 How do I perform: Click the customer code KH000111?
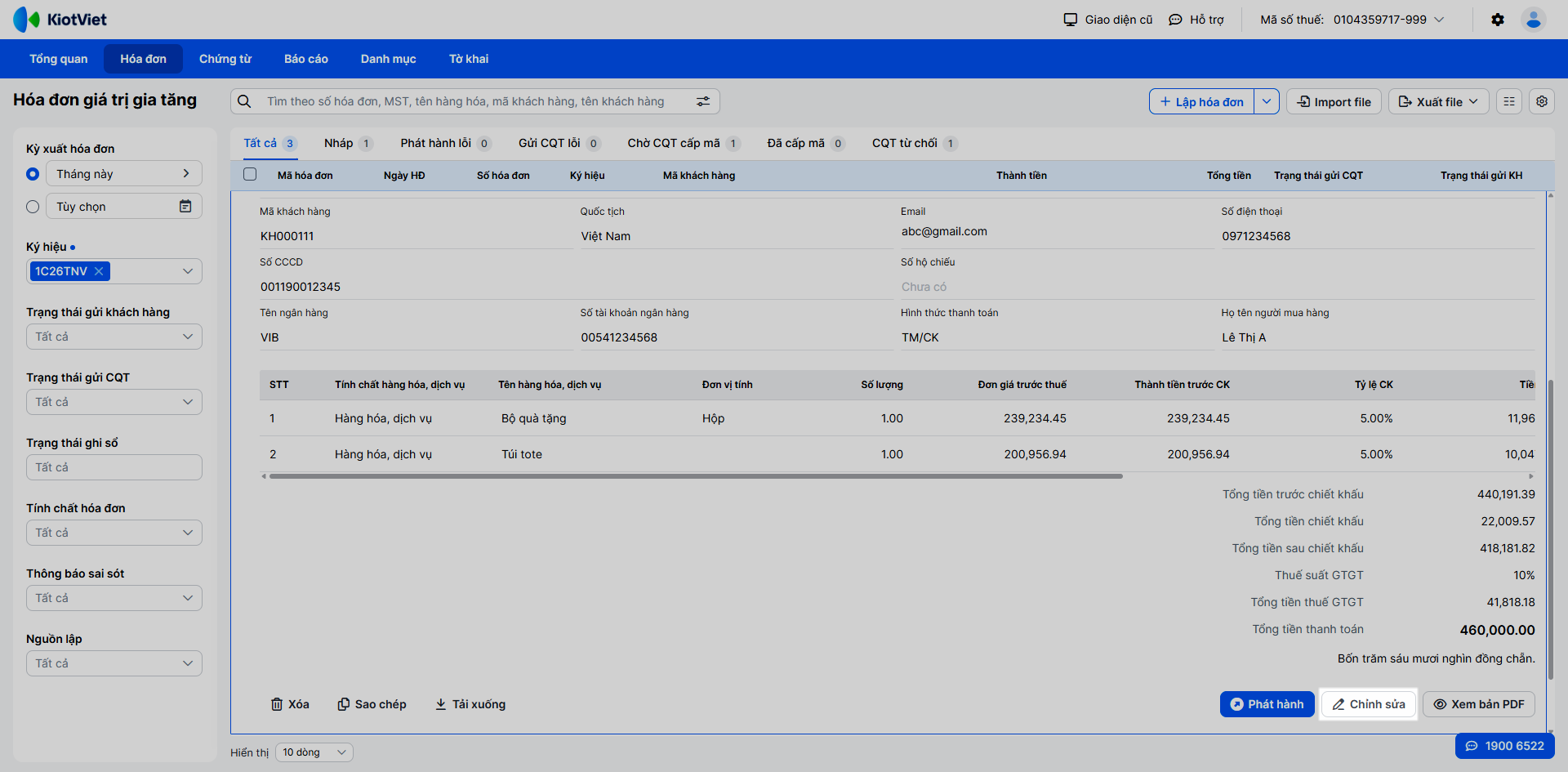tap(287, 236)
